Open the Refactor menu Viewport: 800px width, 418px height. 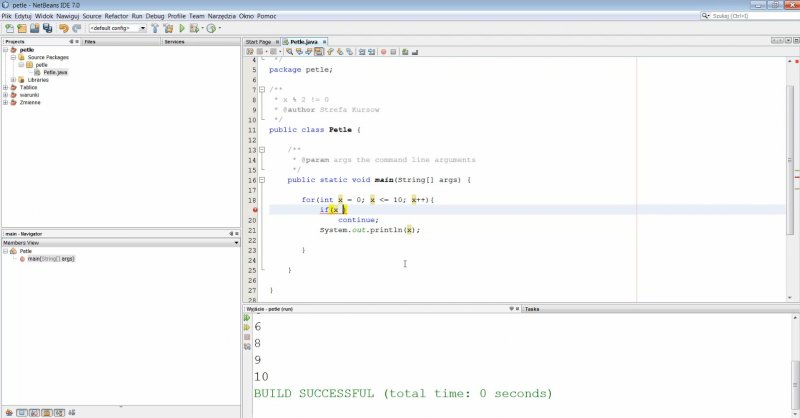tap(116, 16)
